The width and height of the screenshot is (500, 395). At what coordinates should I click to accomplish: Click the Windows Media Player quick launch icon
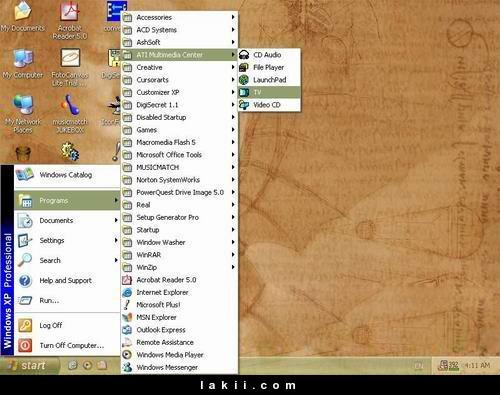(87, 366)
